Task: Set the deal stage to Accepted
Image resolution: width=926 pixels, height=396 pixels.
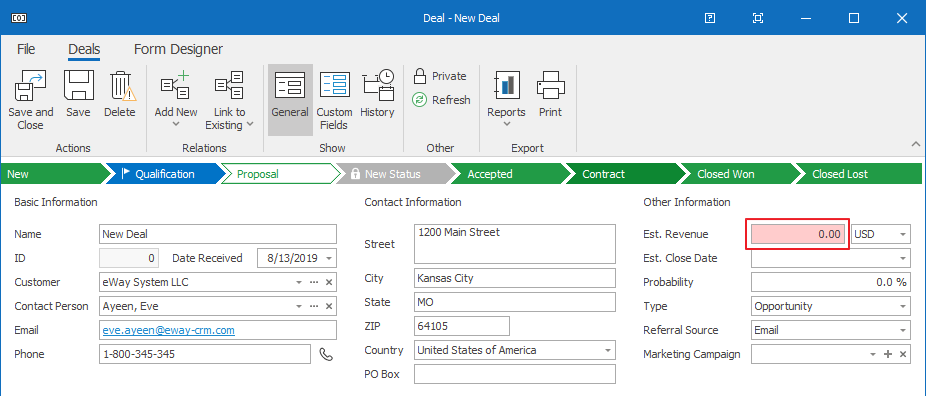Action: [510, 174]
